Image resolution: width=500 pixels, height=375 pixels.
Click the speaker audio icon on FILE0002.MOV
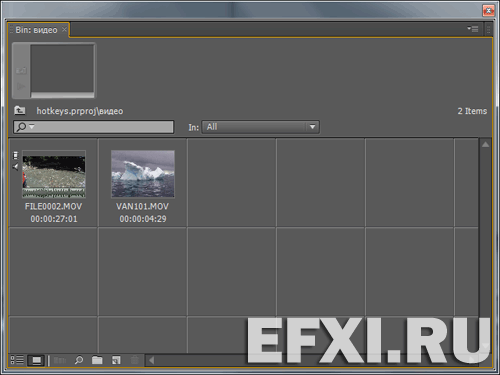15,166
